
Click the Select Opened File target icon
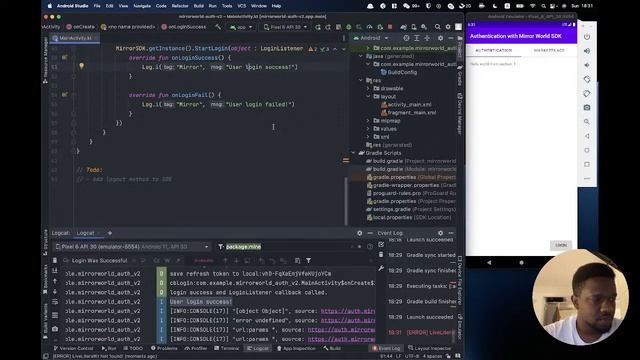(x=406, y=38)
